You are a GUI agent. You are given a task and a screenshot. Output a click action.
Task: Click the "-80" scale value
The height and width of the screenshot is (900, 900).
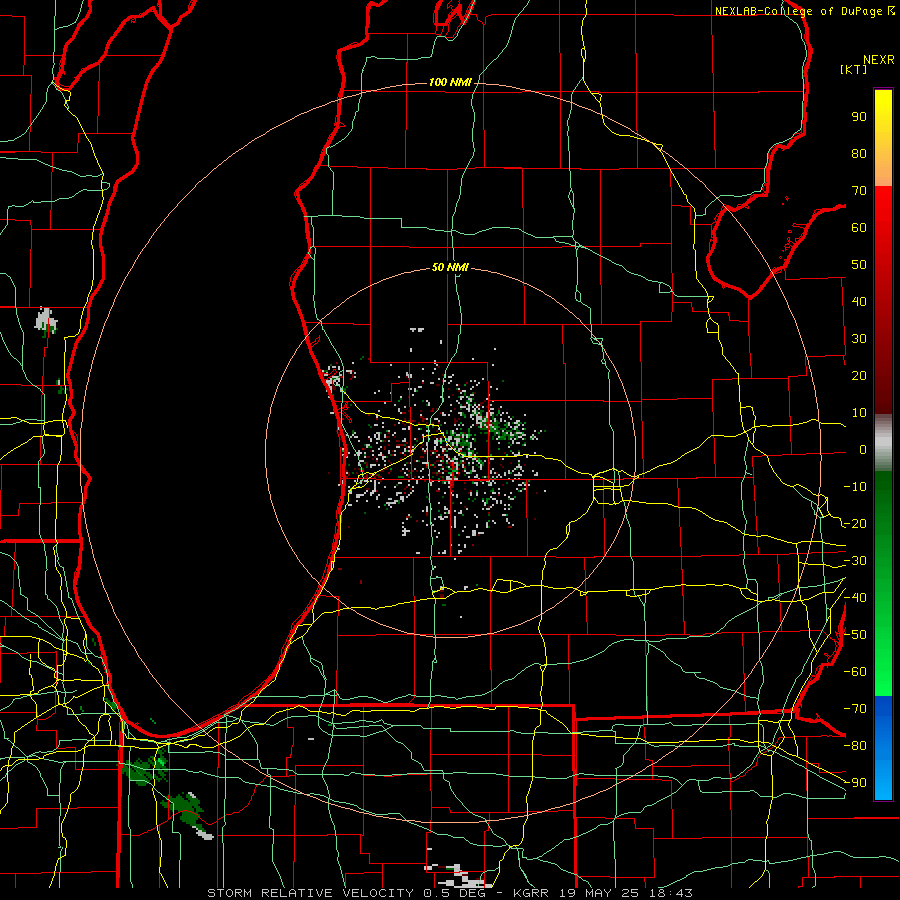[x=855, y=746]
